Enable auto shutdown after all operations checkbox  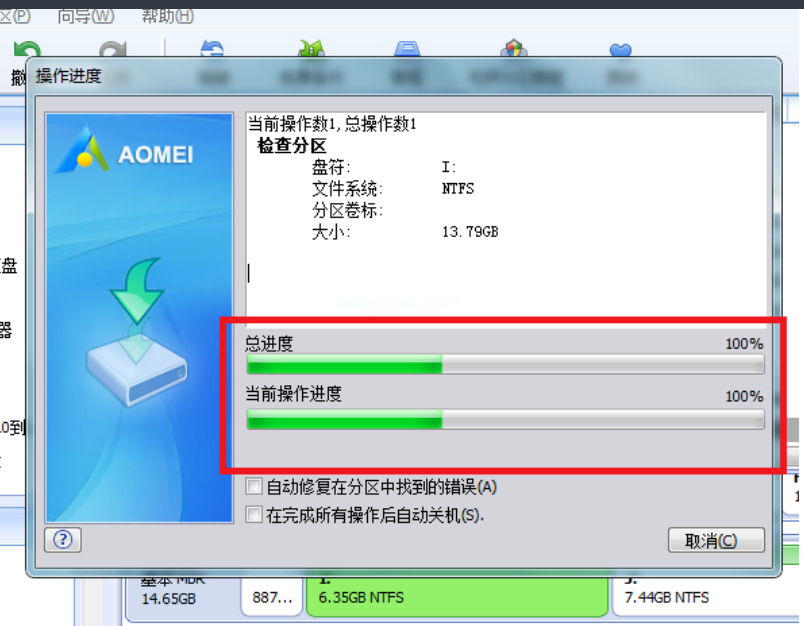pyautogui.click(x=254, y=514)
